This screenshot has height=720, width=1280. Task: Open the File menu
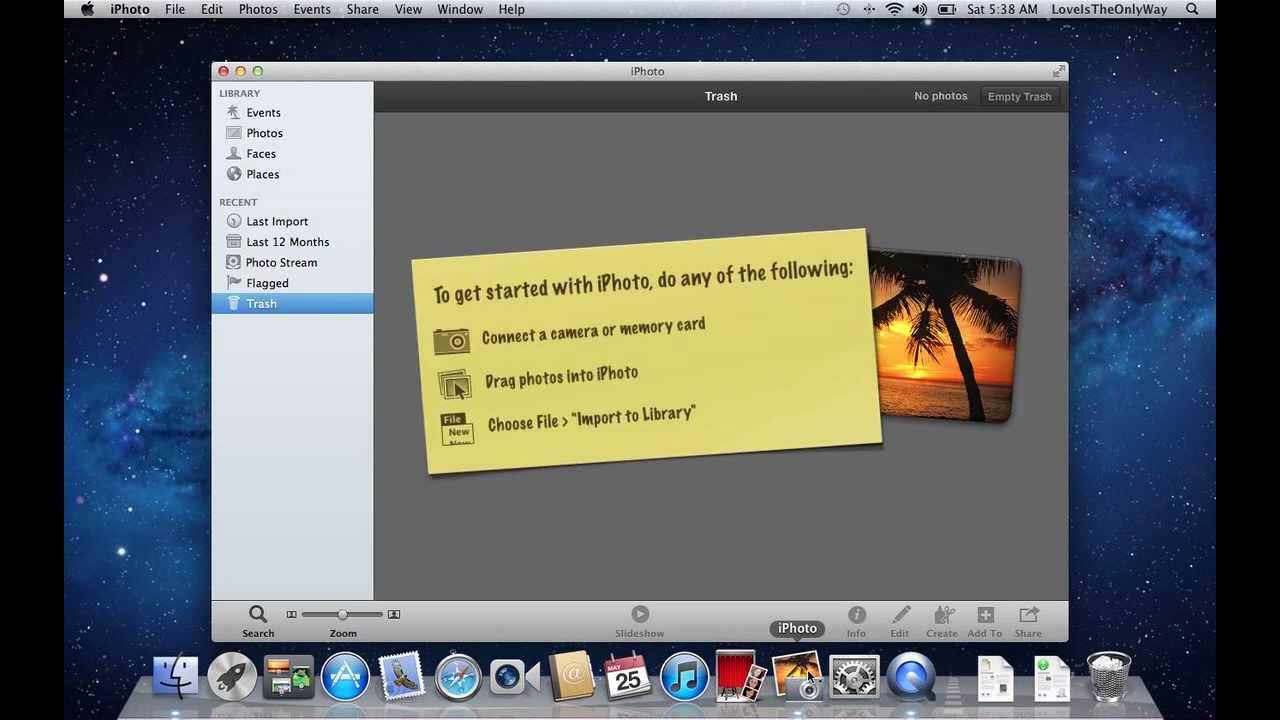tap(175, 9)
